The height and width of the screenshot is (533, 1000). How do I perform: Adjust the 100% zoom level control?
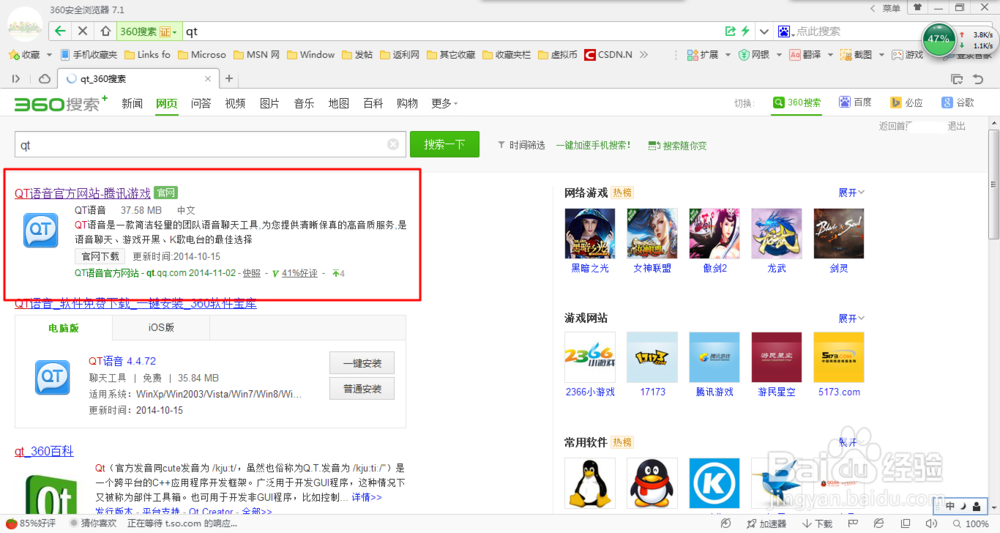[x=970, y=523]
